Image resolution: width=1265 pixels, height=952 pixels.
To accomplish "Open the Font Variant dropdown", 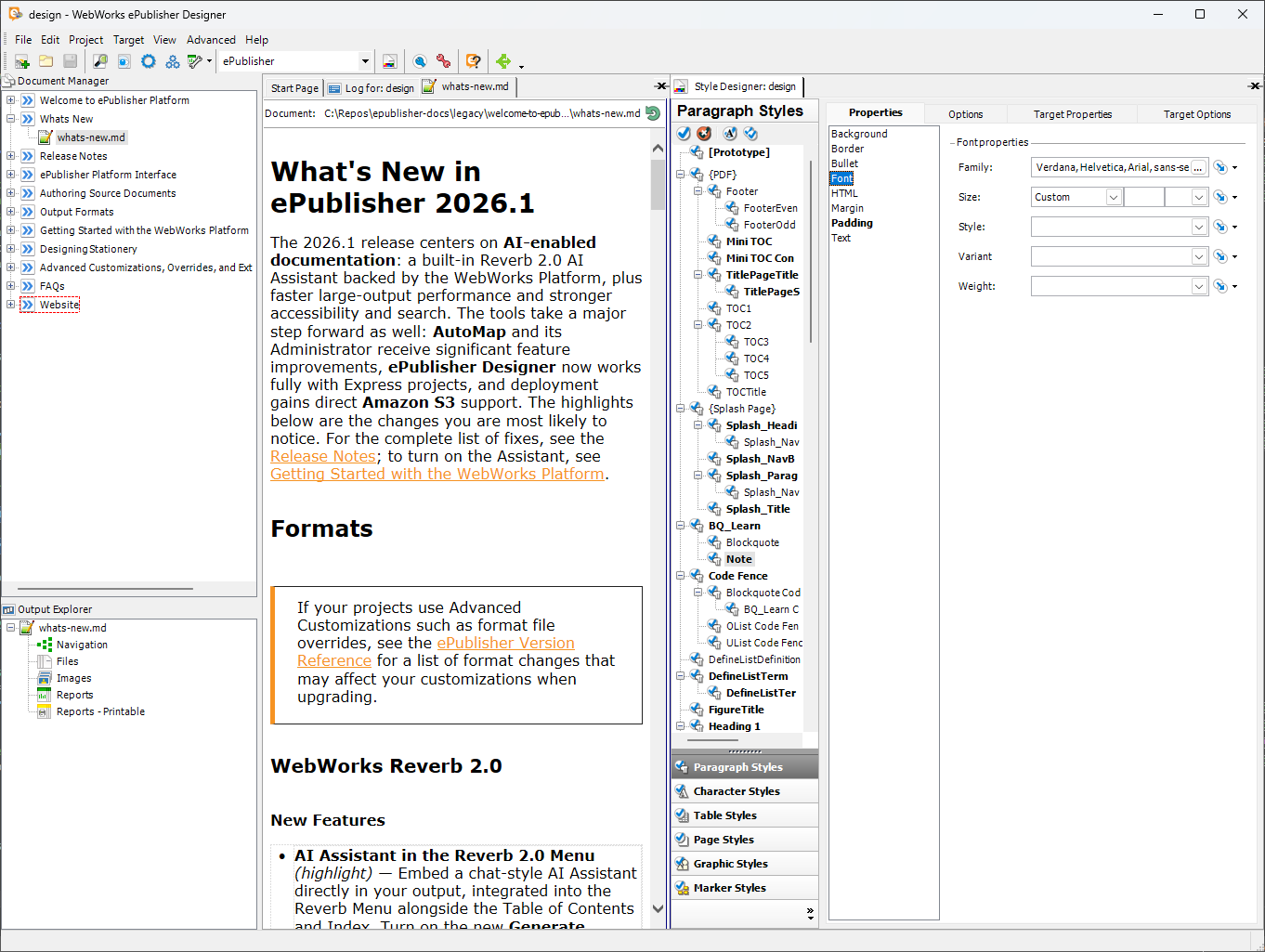I will [x=1198, y=256].
